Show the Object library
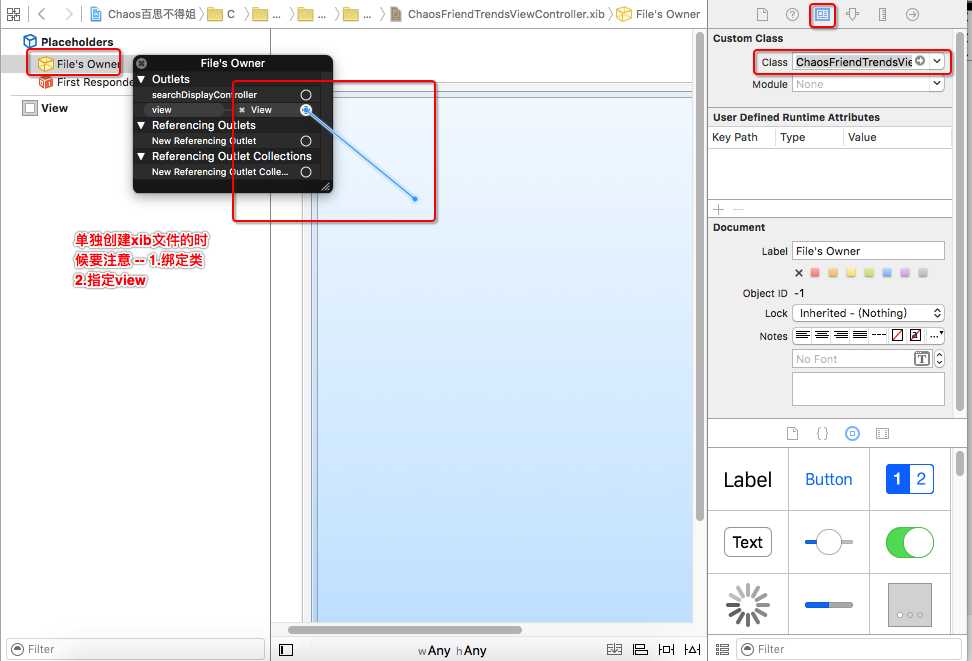The width and height of the screenshot is (972, 661). [852, 433]
